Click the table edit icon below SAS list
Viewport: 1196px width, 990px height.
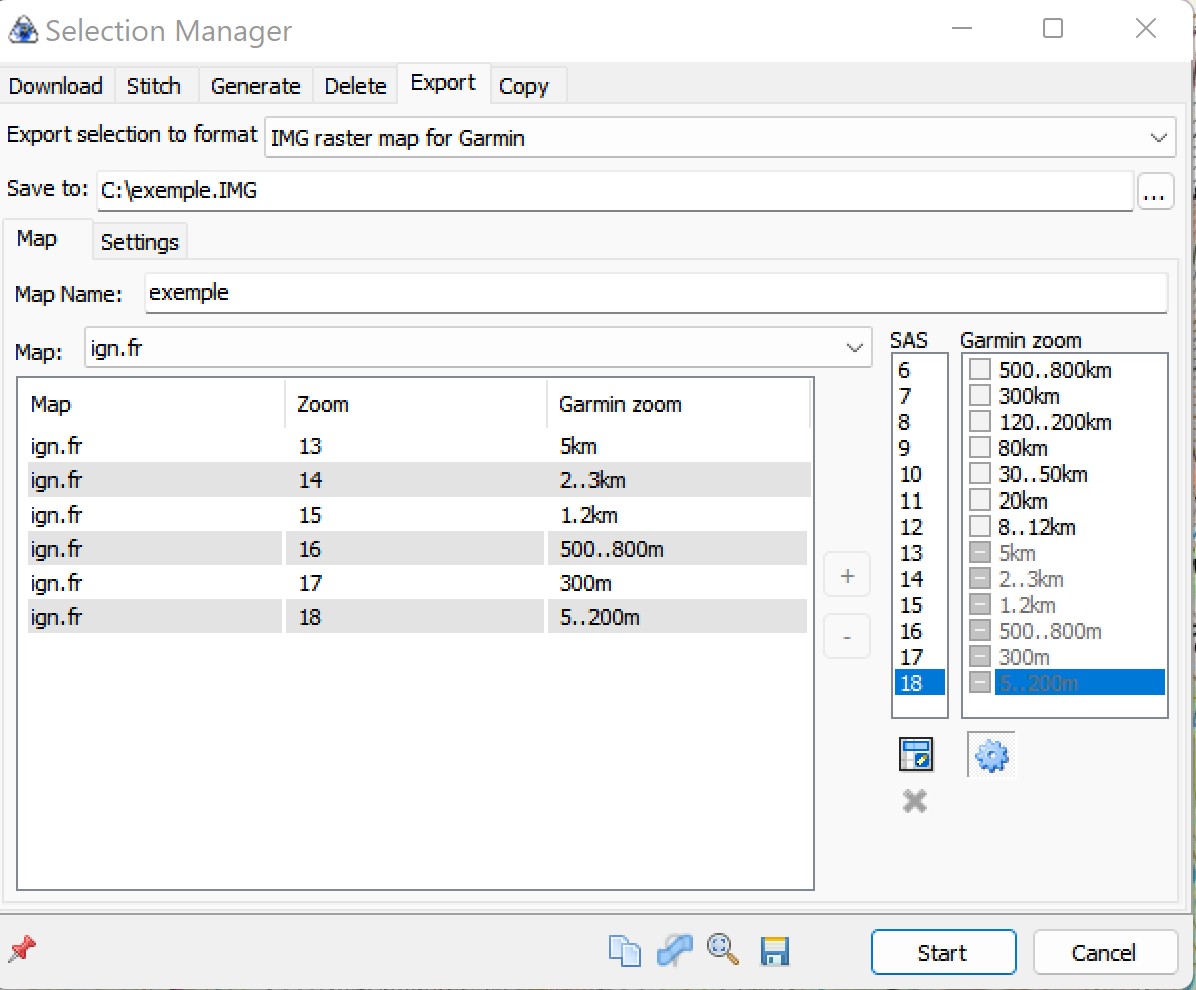(915, 754)
